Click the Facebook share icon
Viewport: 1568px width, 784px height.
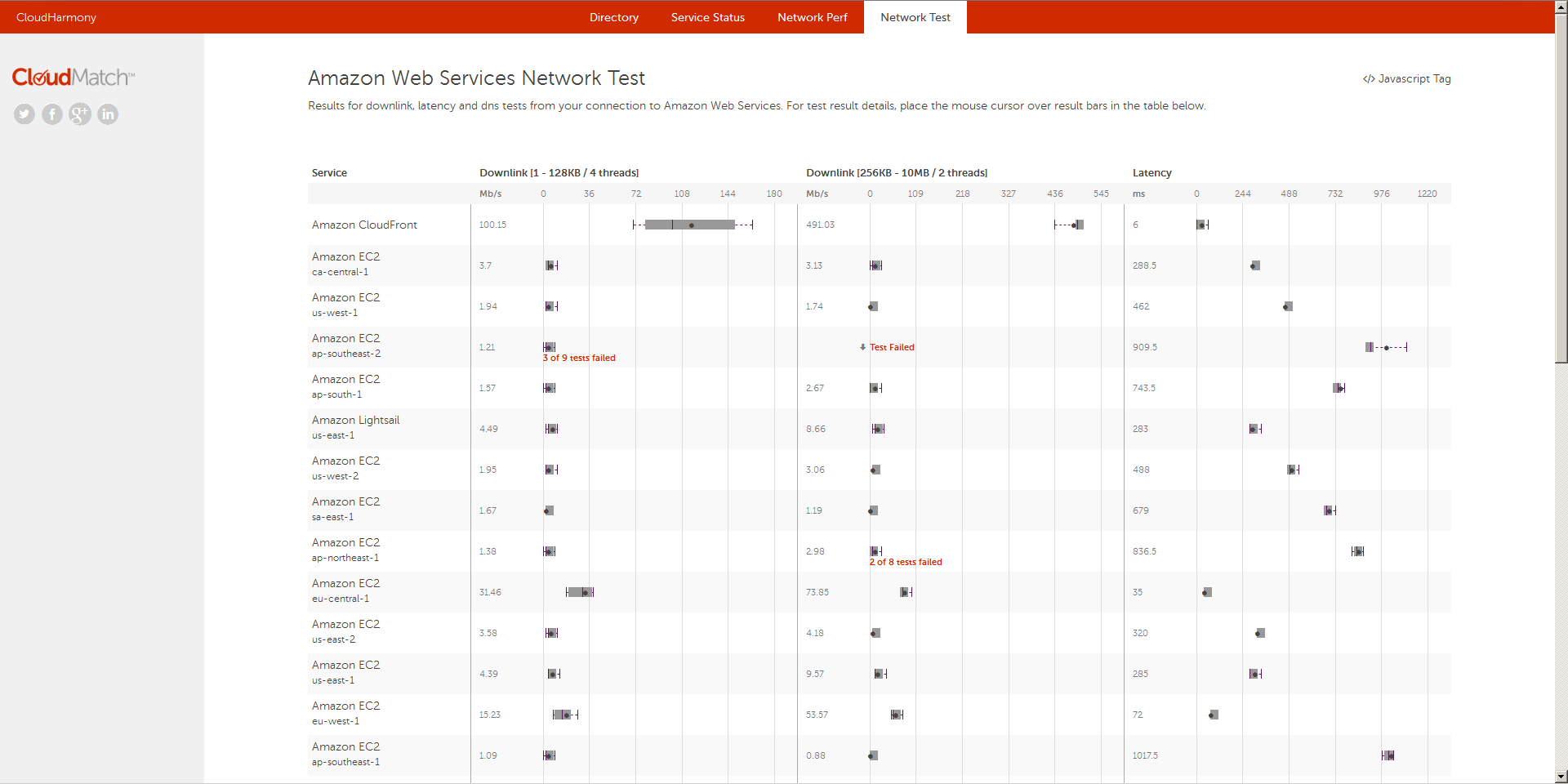tap(52, 114)
